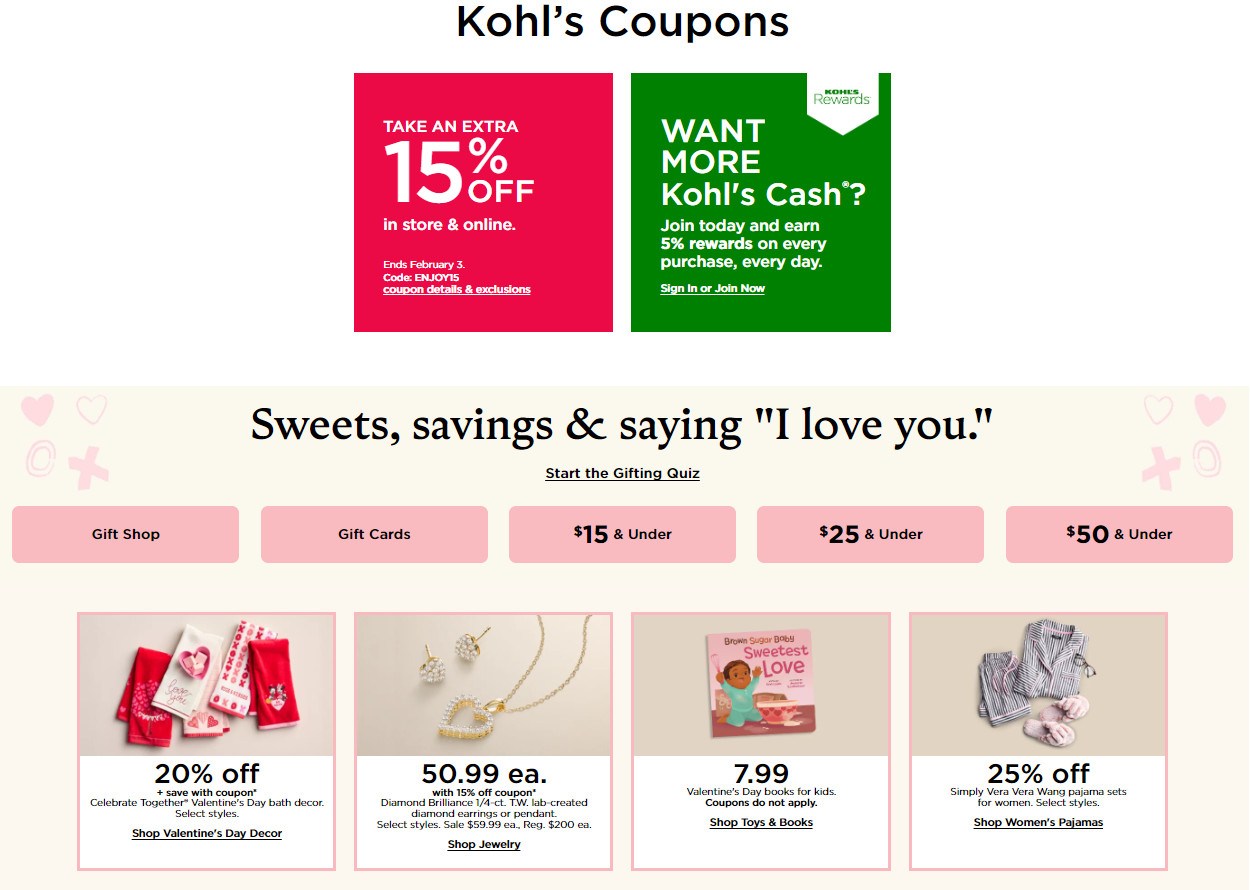The height and width of the screenshot is (890, 1250).
Task: Open the extra 15% off coupon banner
Action: [x=483, y=200]
